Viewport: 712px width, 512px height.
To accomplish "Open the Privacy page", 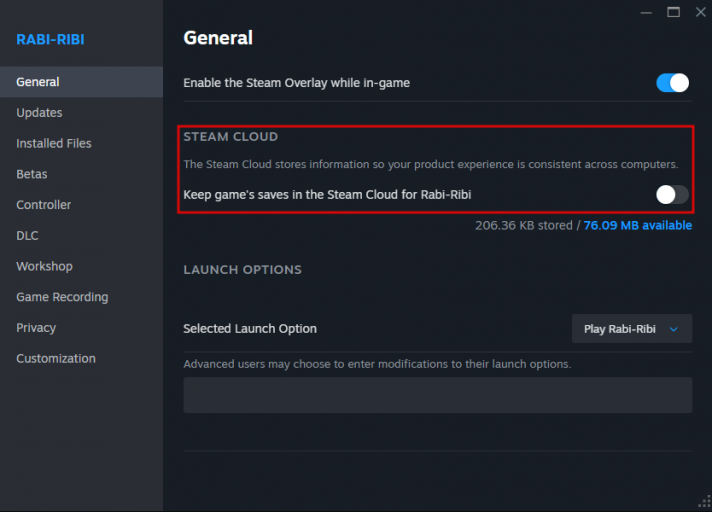I will tap(36, 328).
